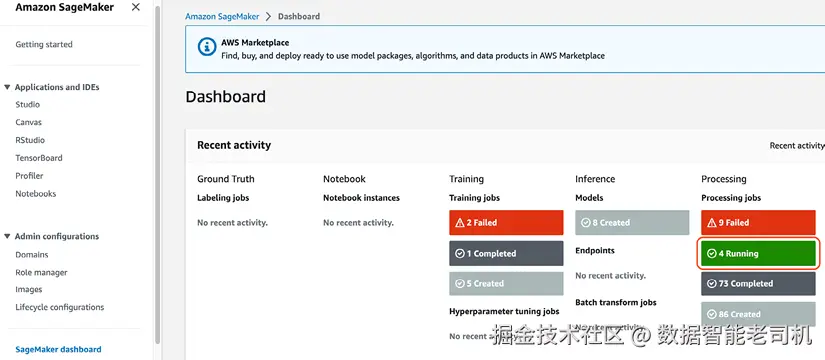
Task: Click the Hyperparameter tuning jobs heading
Action: pyautogui.click(x=504, y=312)
